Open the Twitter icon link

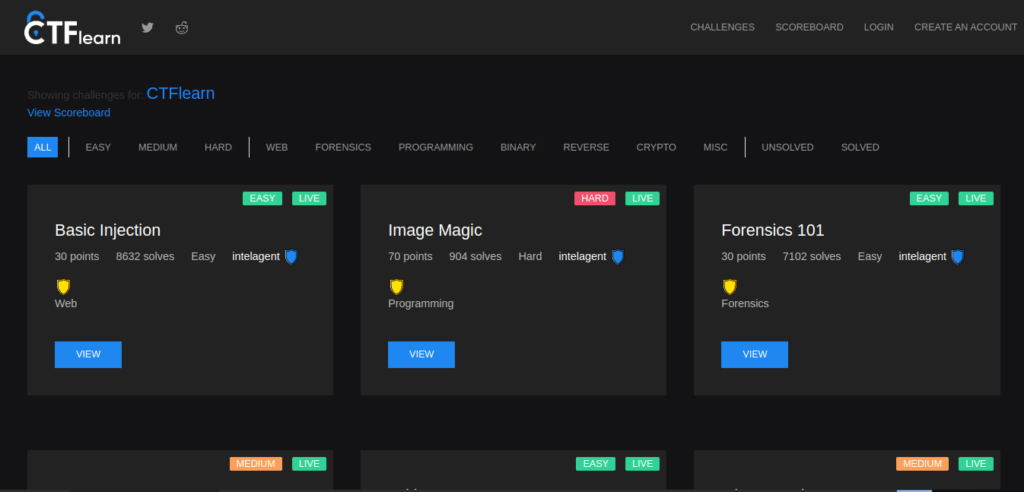[148, 27]
